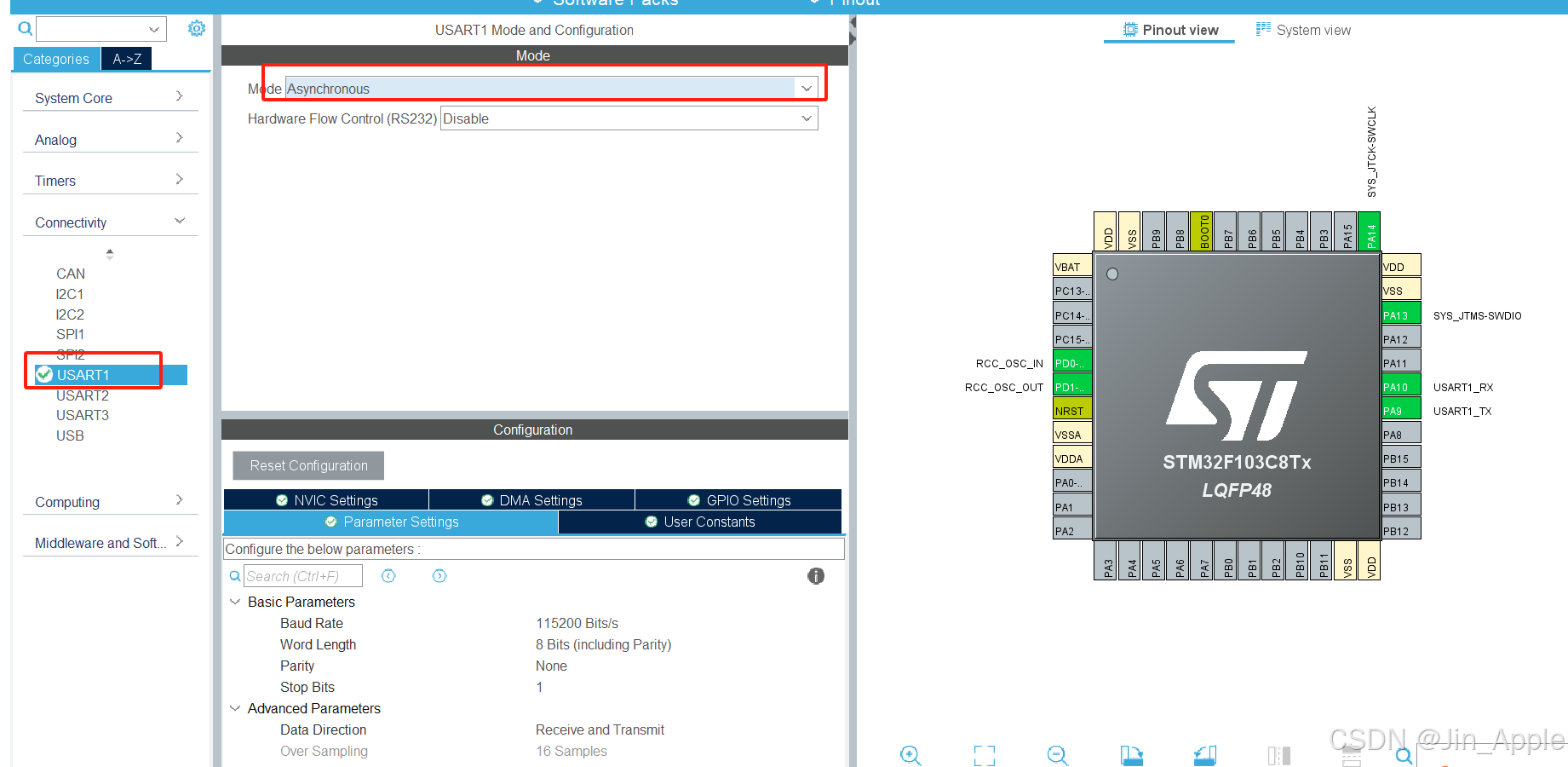Click the rotate clockwise chip icon

pyautogui.click(x=1131, y=755)
